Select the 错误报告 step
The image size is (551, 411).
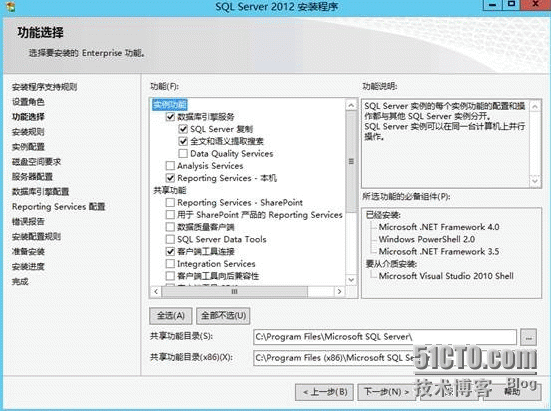pos(28,221)
